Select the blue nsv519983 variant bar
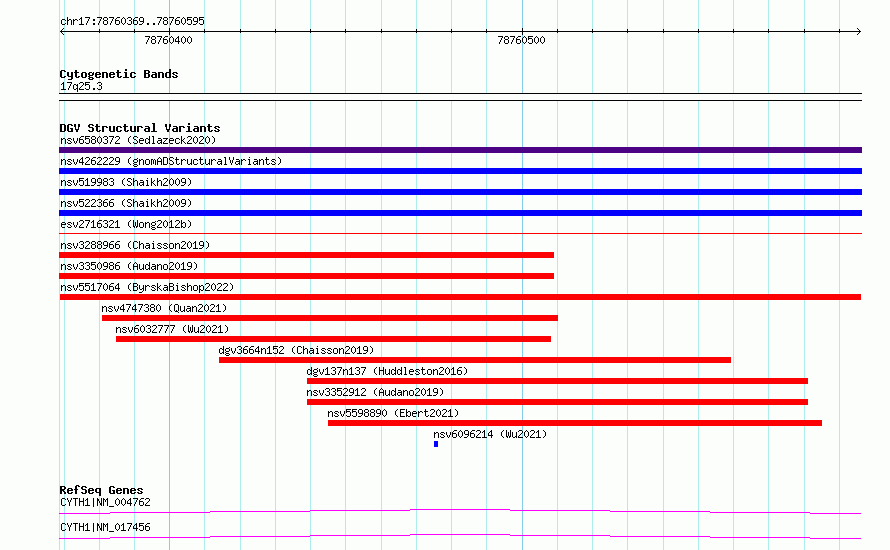This screenshot has width=890, height=550. tap(460, 192)
